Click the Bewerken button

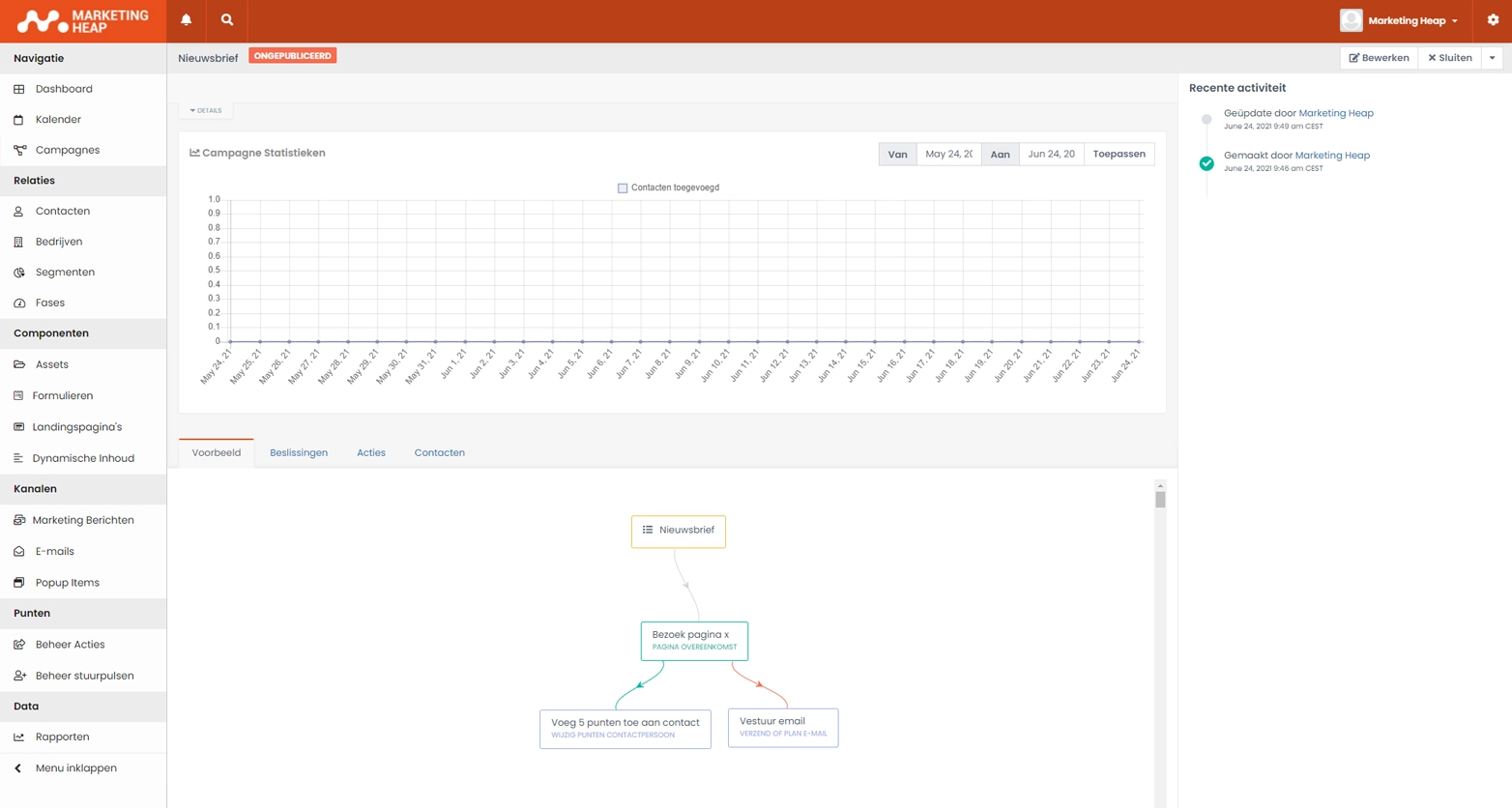tap(1380, 58)
